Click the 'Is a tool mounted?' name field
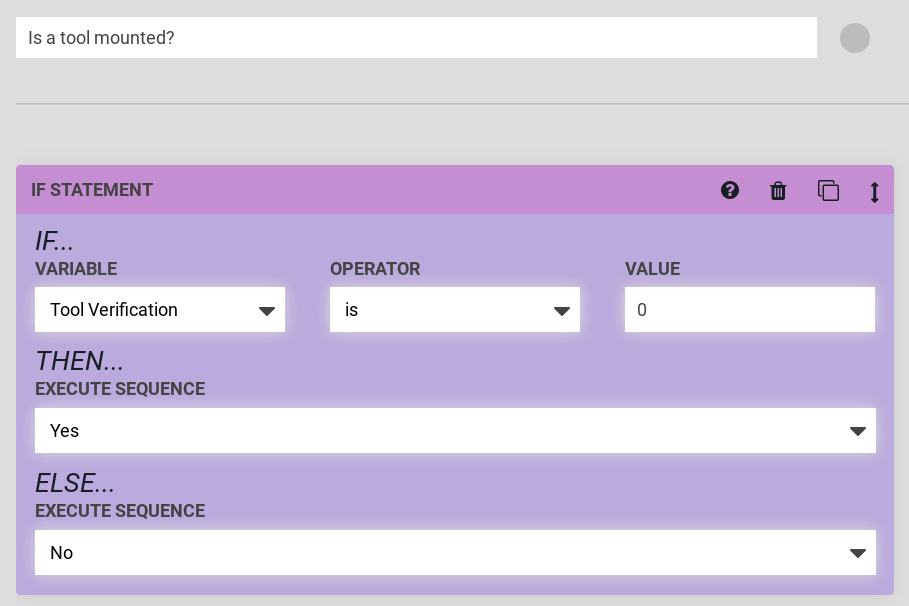 click(x=416, y=38)
